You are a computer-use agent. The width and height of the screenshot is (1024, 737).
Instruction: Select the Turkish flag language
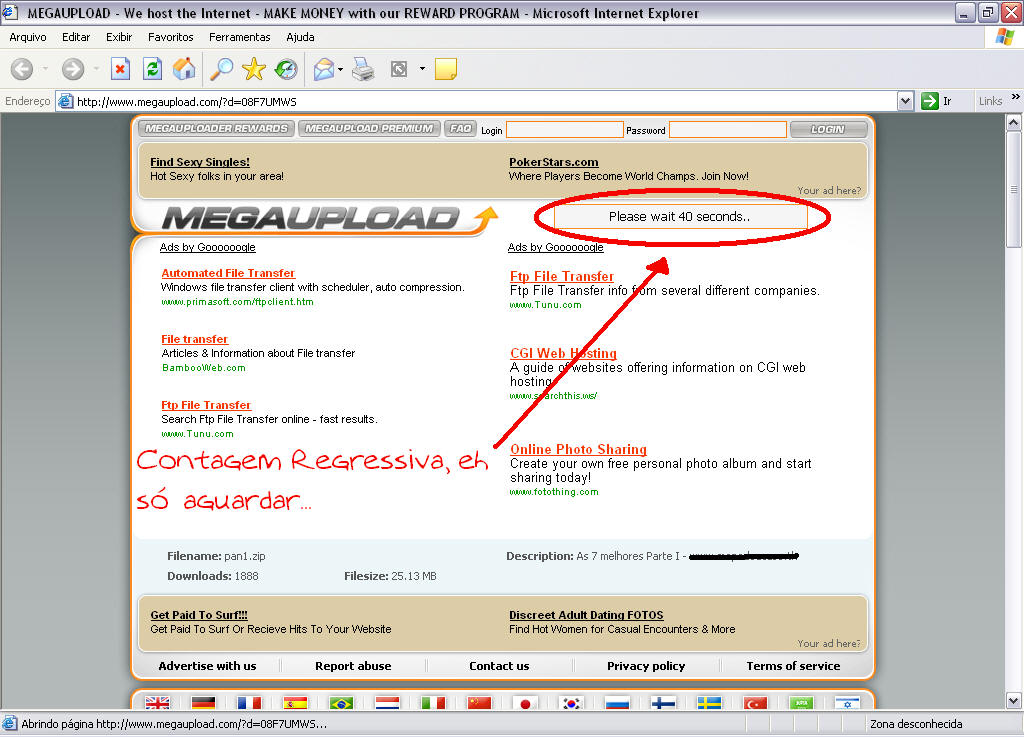point(756,703)
